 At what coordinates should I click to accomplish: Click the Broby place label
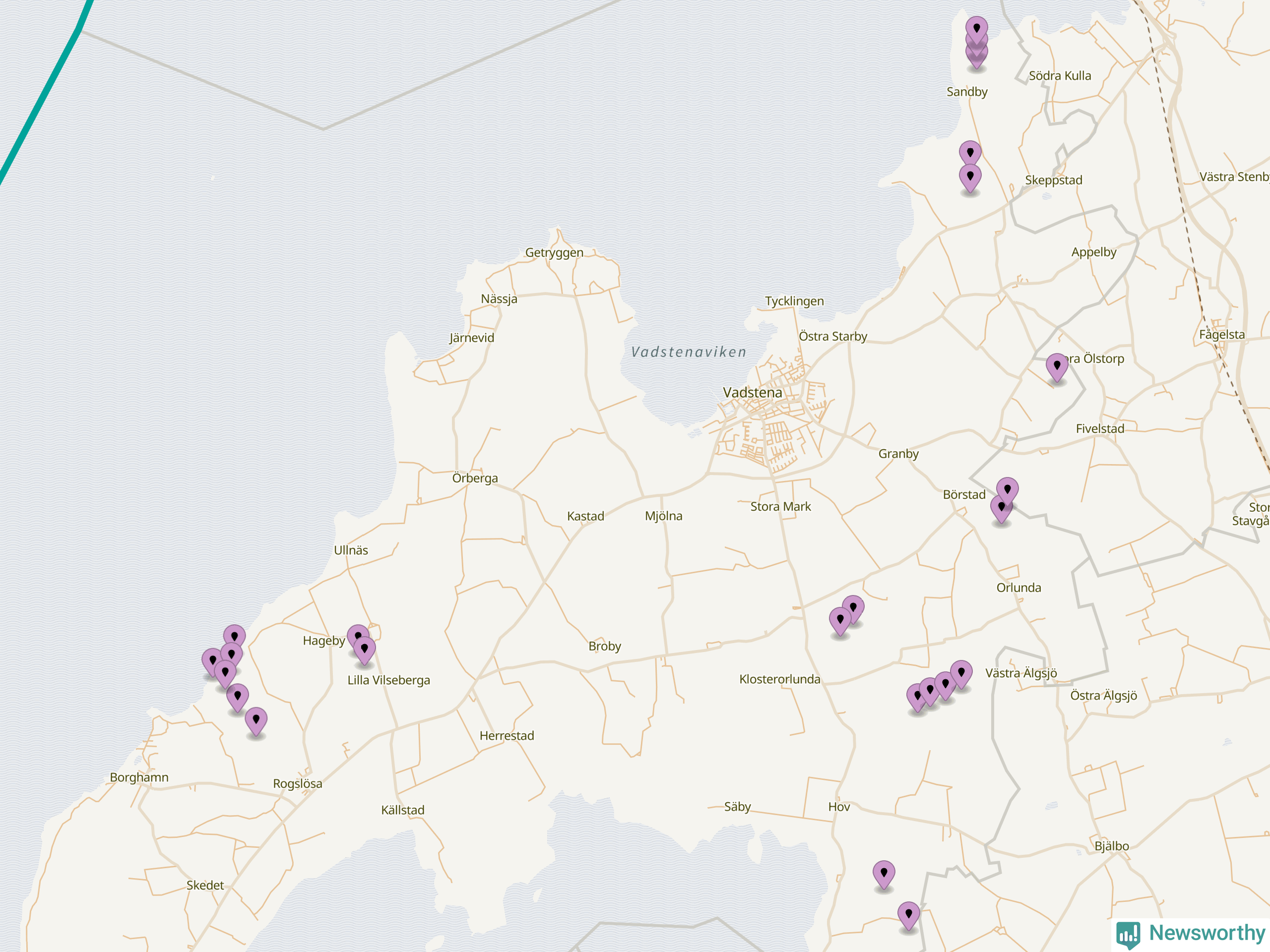point(605,646)
